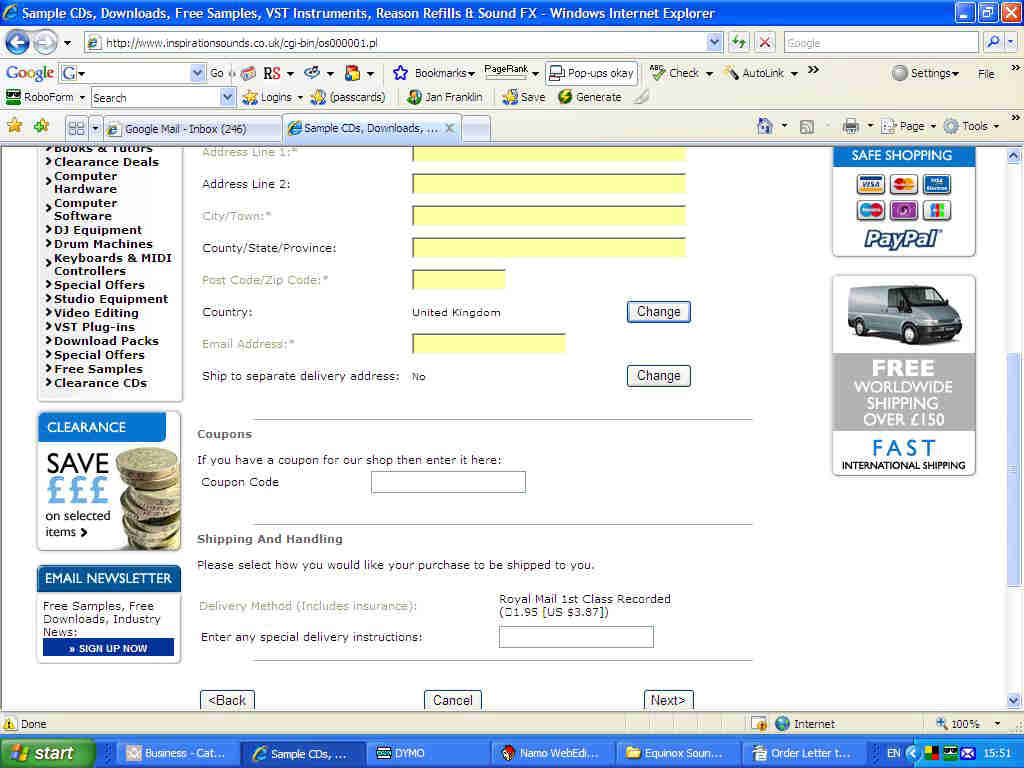Click the RoboForm Save button
This screenshot has width=1024, height=768.
click(523, 97)
